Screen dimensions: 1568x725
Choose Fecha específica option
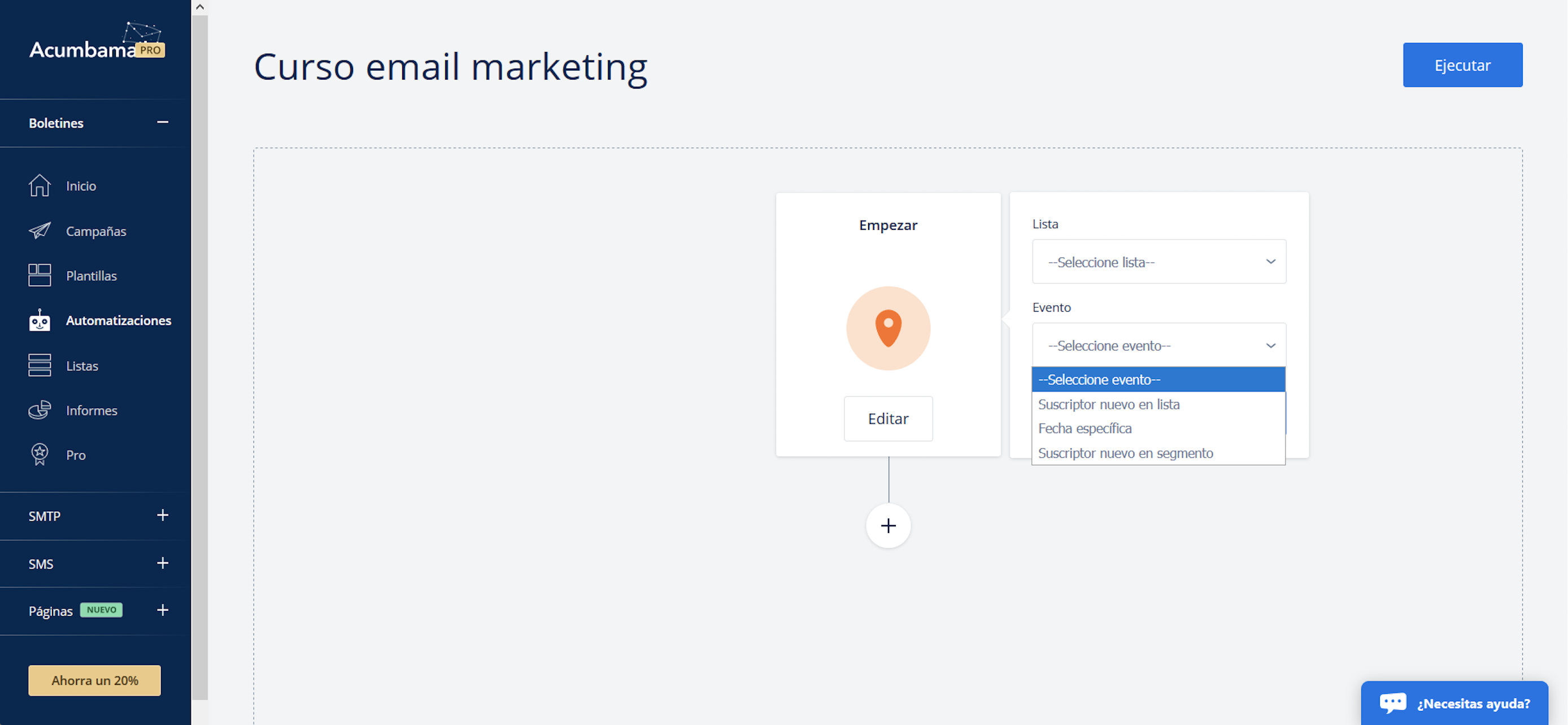click(1084, 429)
